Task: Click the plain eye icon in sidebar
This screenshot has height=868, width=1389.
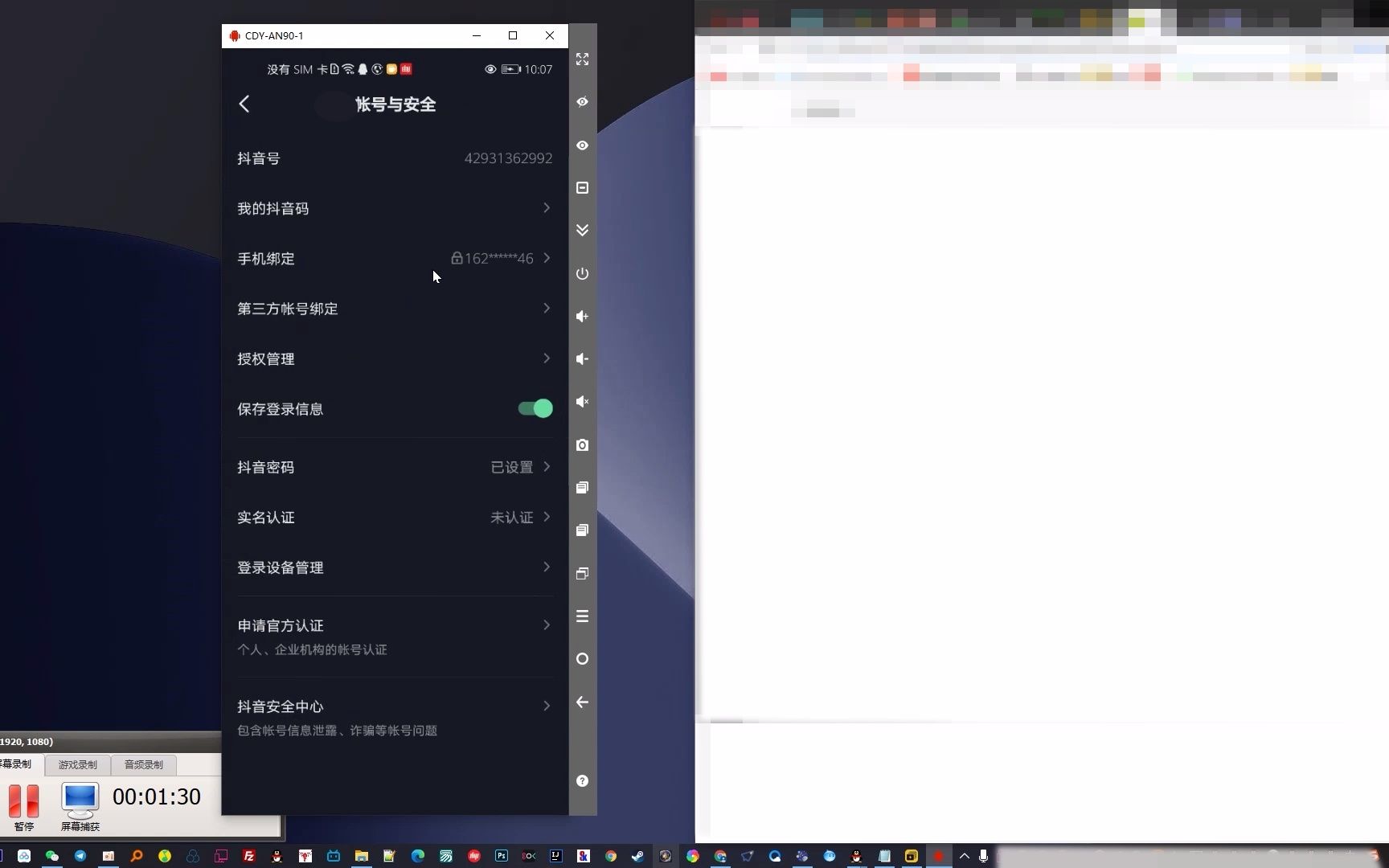Action: (583, 145)
